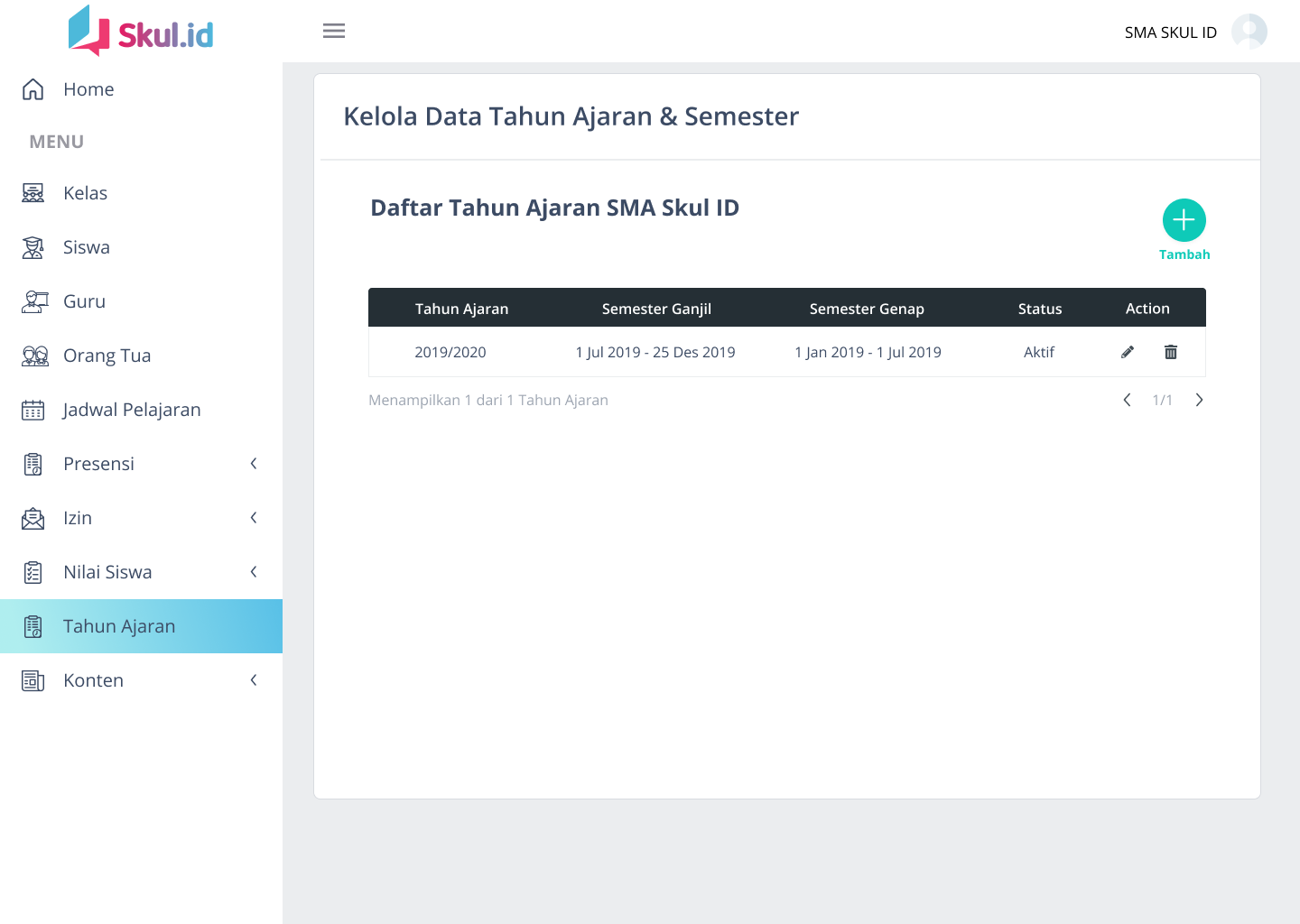Click the Siswa student icon in sidebar
Screen dimensions: 1300x924
[33, 247]
